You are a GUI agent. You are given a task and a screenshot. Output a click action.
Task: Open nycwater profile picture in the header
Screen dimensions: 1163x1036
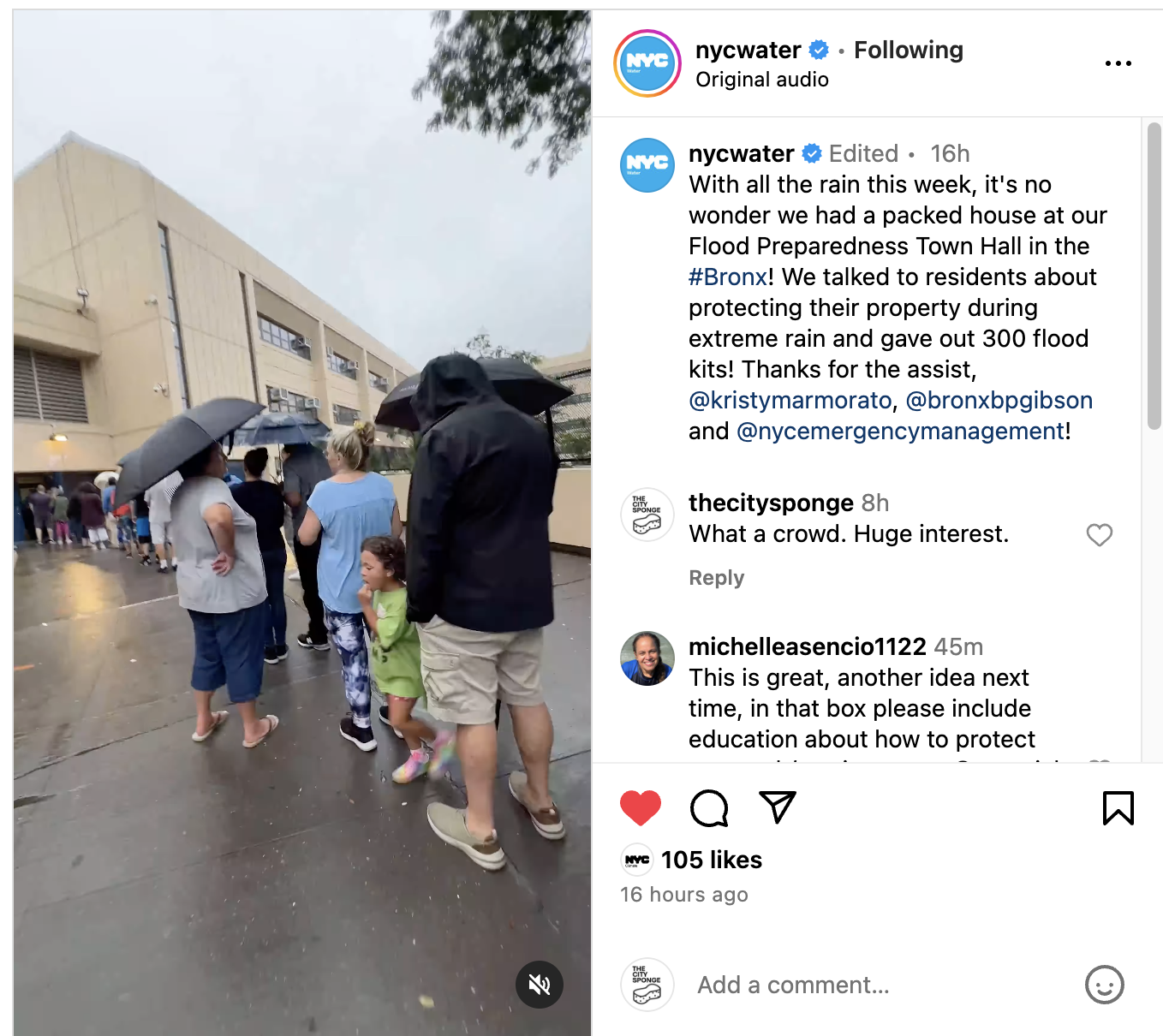[647, 63]
